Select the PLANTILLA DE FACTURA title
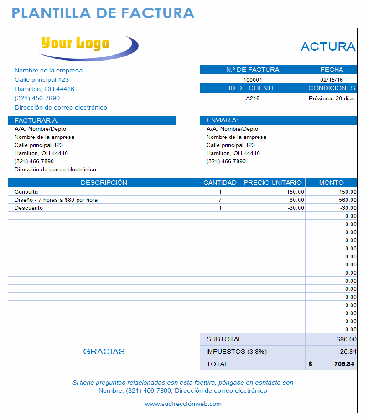The width and height of the screenshot is (368, 420). 103,13
